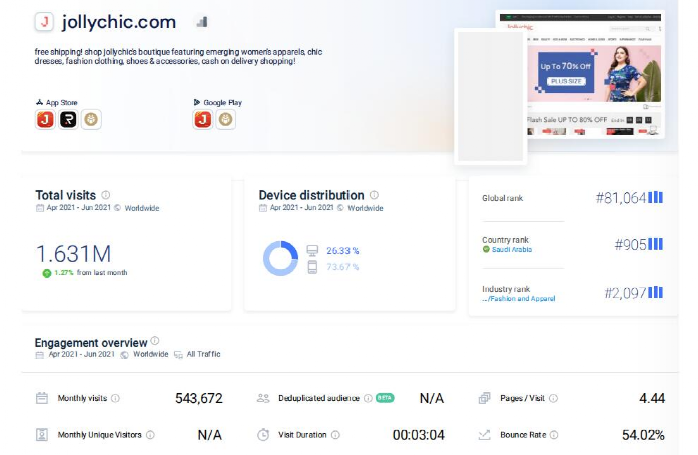The width and height of the screenshot is (698, 455).
Task: Click the info icon next to Bounce Rate
Action: tap(554, 435)
